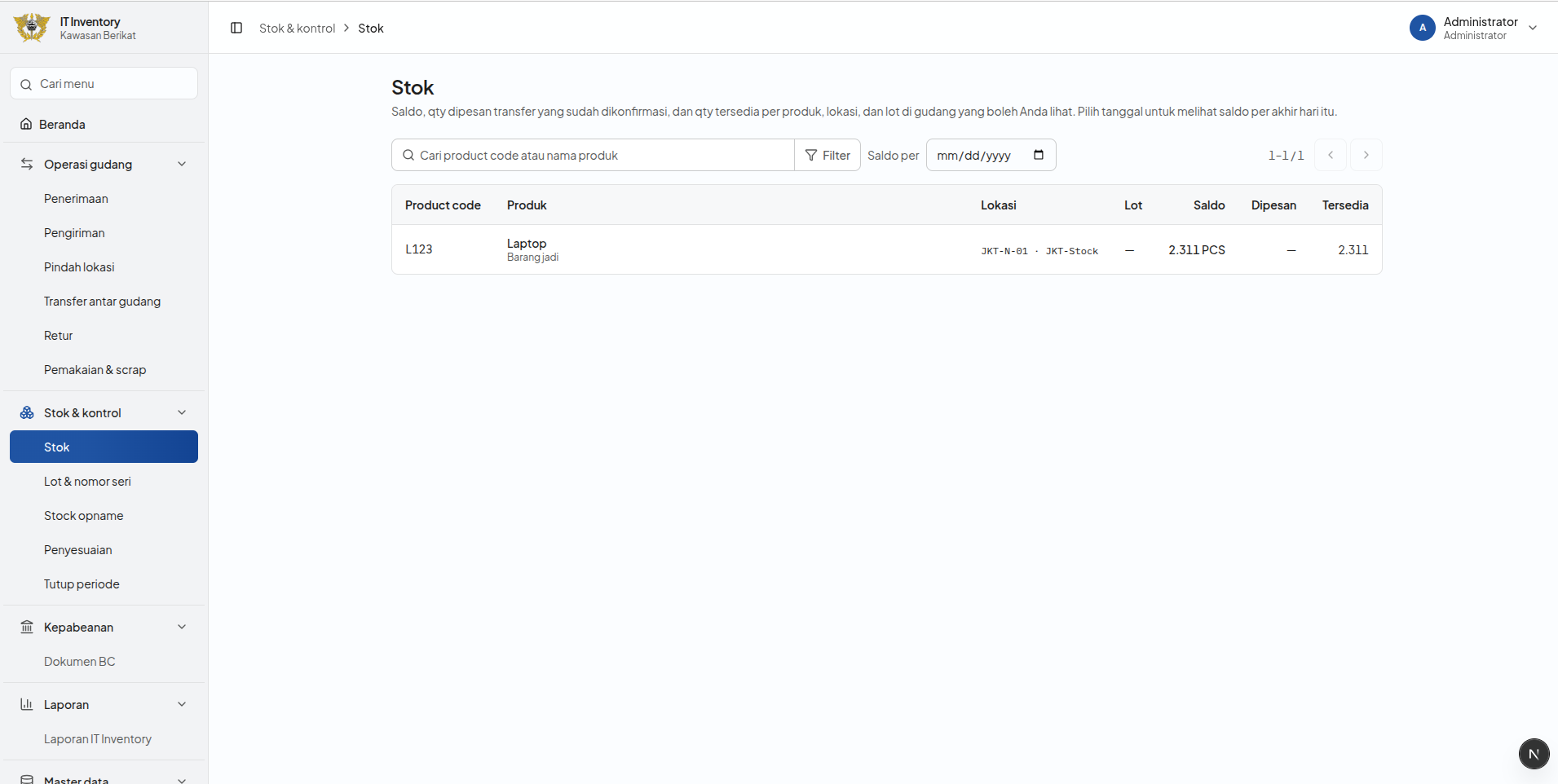1558x784 pixels.
Task: Focus the Cari menu search field
Action: click(x=104, y=84)
